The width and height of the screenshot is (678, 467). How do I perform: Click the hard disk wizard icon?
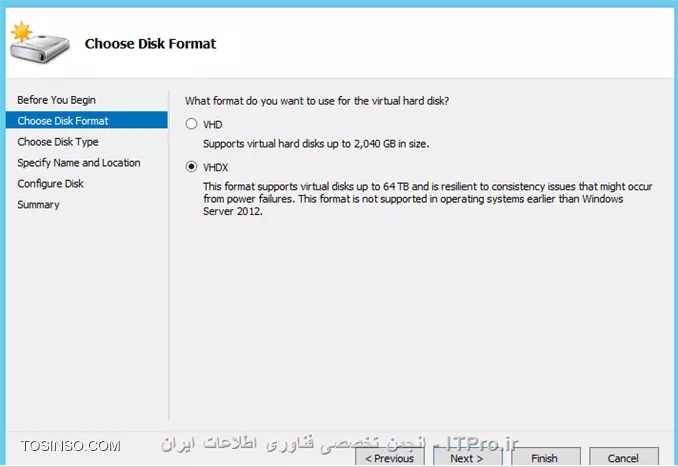[x=39, y=43]
